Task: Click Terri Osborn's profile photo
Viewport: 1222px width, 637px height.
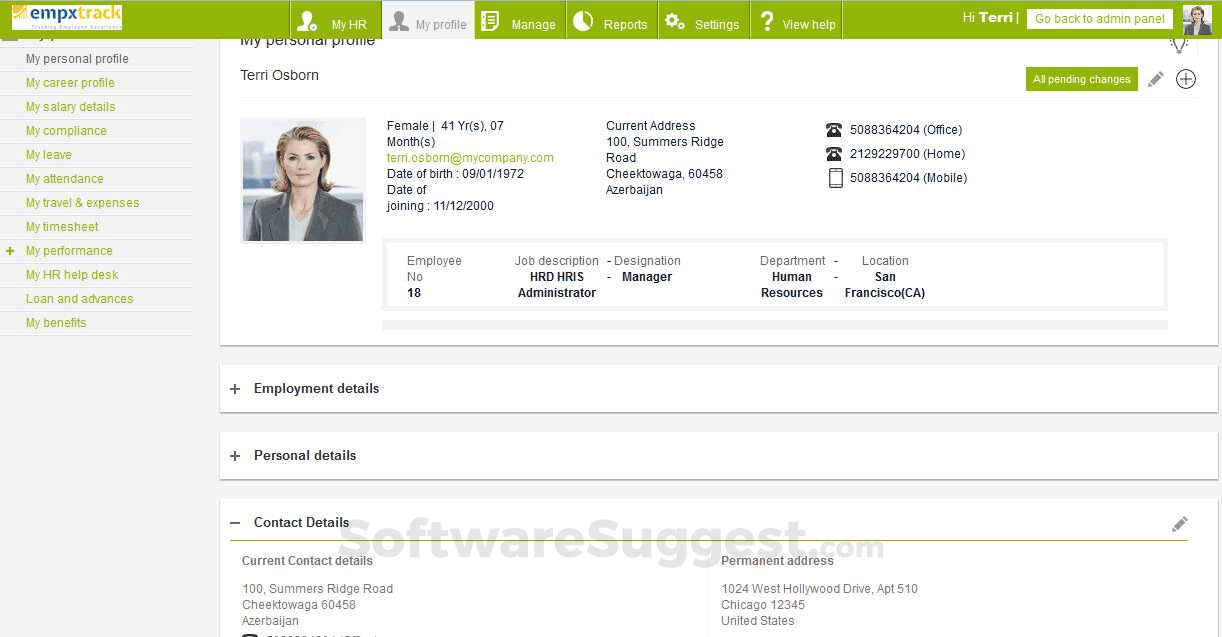Action: point(303,181)
